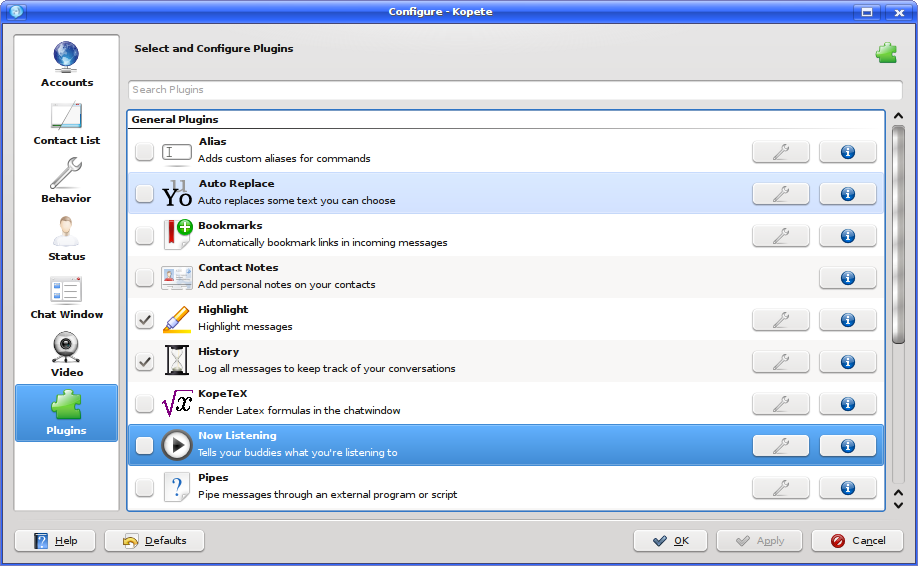
Task: Disable the Highlight plugin checkbox
Action: coord(144,320)
